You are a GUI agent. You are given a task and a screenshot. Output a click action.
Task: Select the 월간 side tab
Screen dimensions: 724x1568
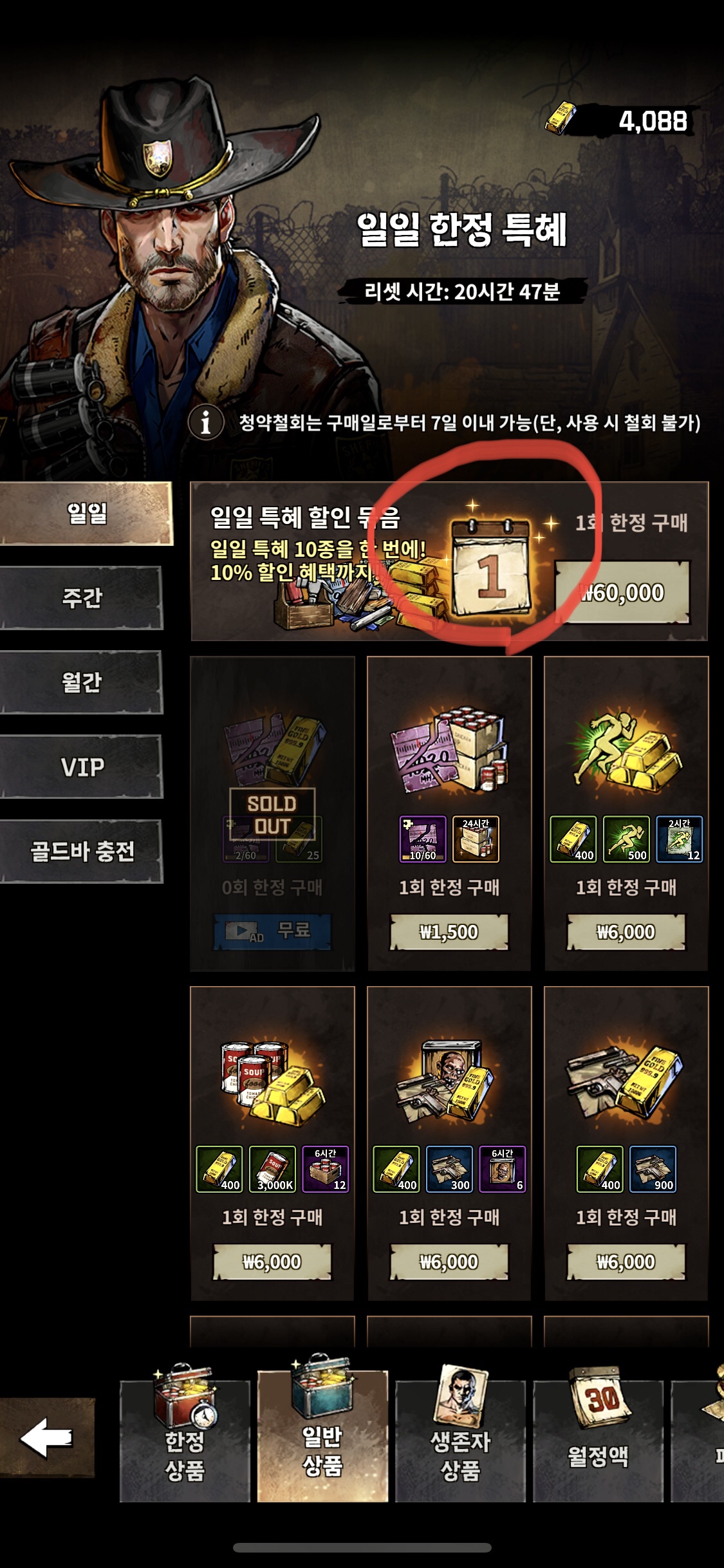[81, 682]
